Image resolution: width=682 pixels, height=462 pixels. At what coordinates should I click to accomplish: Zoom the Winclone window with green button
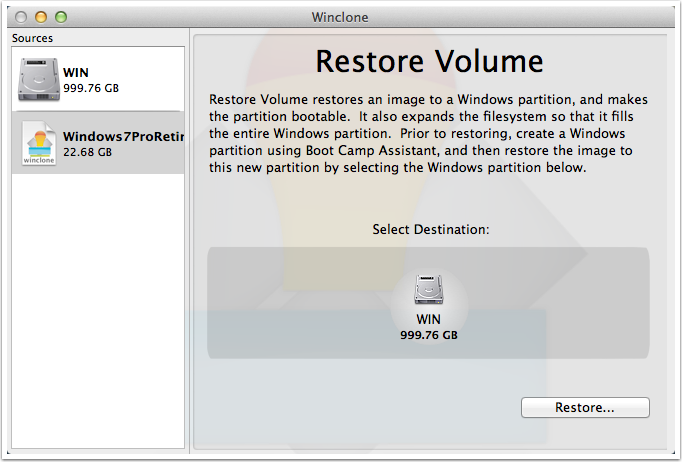pos(61,17)
